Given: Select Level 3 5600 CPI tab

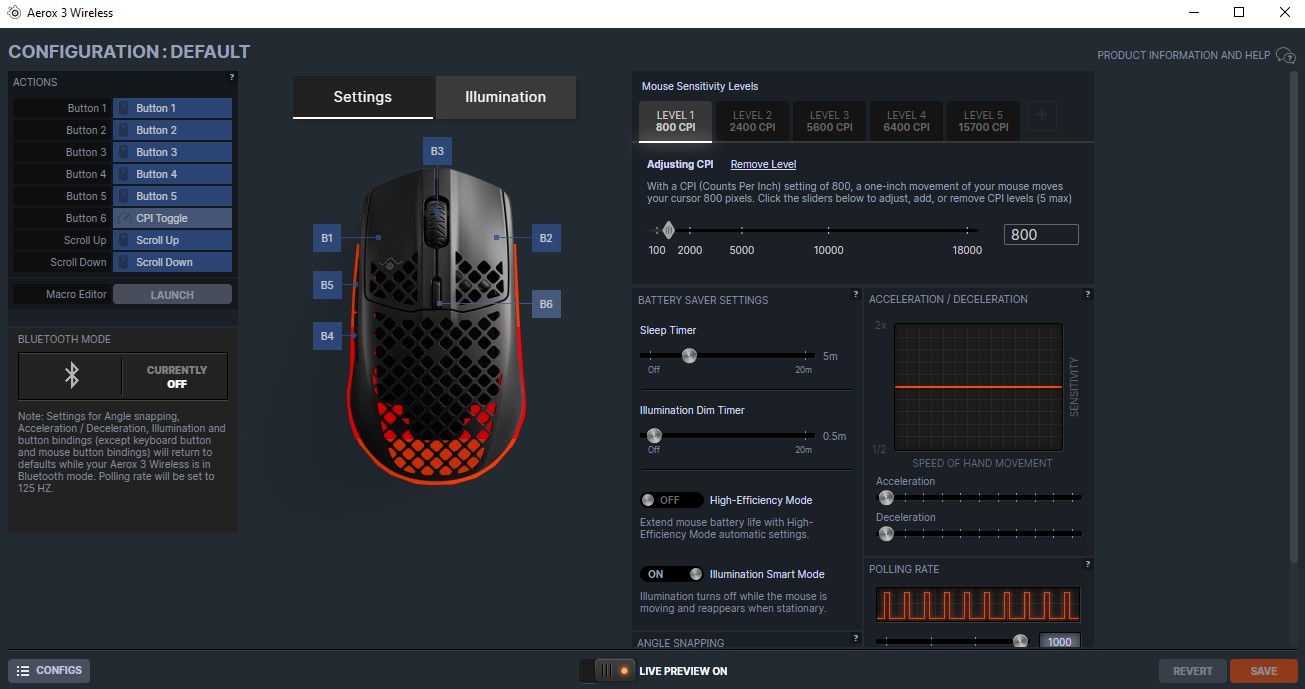Looking at the screenshot, I should pos(829,121).
